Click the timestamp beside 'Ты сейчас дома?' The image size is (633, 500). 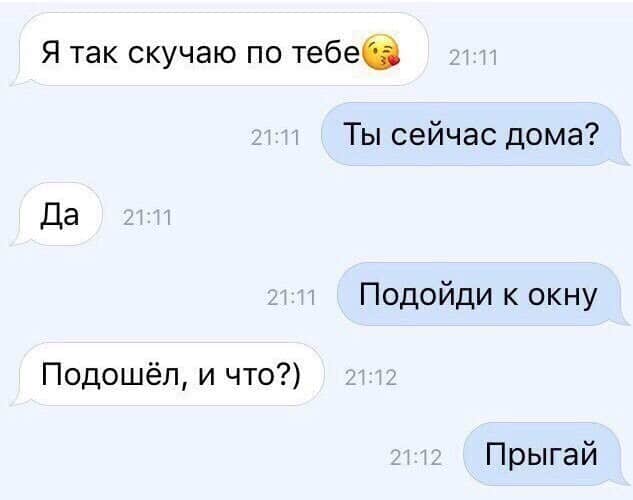pos(276,138)
